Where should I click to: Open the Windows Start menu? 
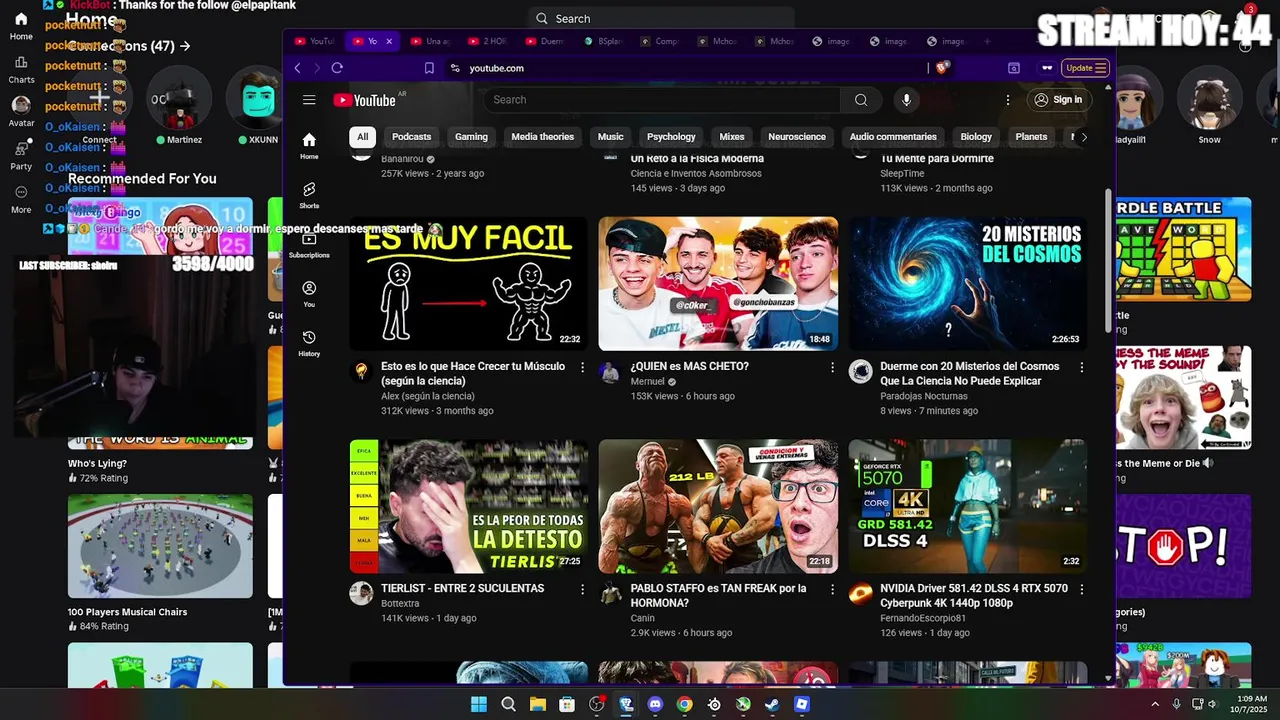coord(479,704)
